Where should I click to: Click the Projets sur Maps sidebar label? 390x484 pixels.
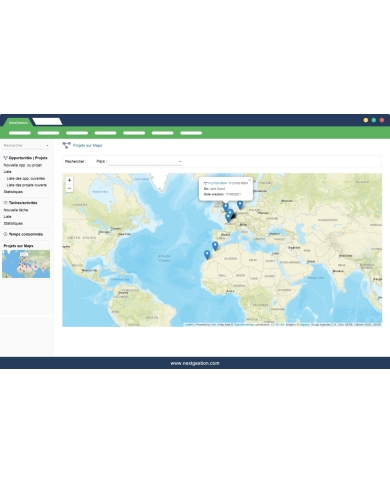(x=18, y=246)
